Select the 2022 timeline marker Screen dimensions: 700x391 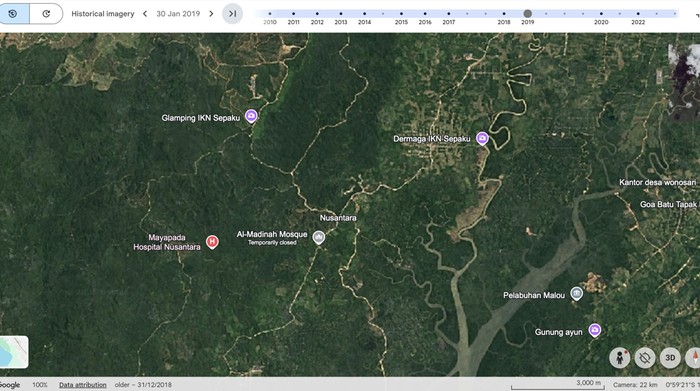click(638, 14)
